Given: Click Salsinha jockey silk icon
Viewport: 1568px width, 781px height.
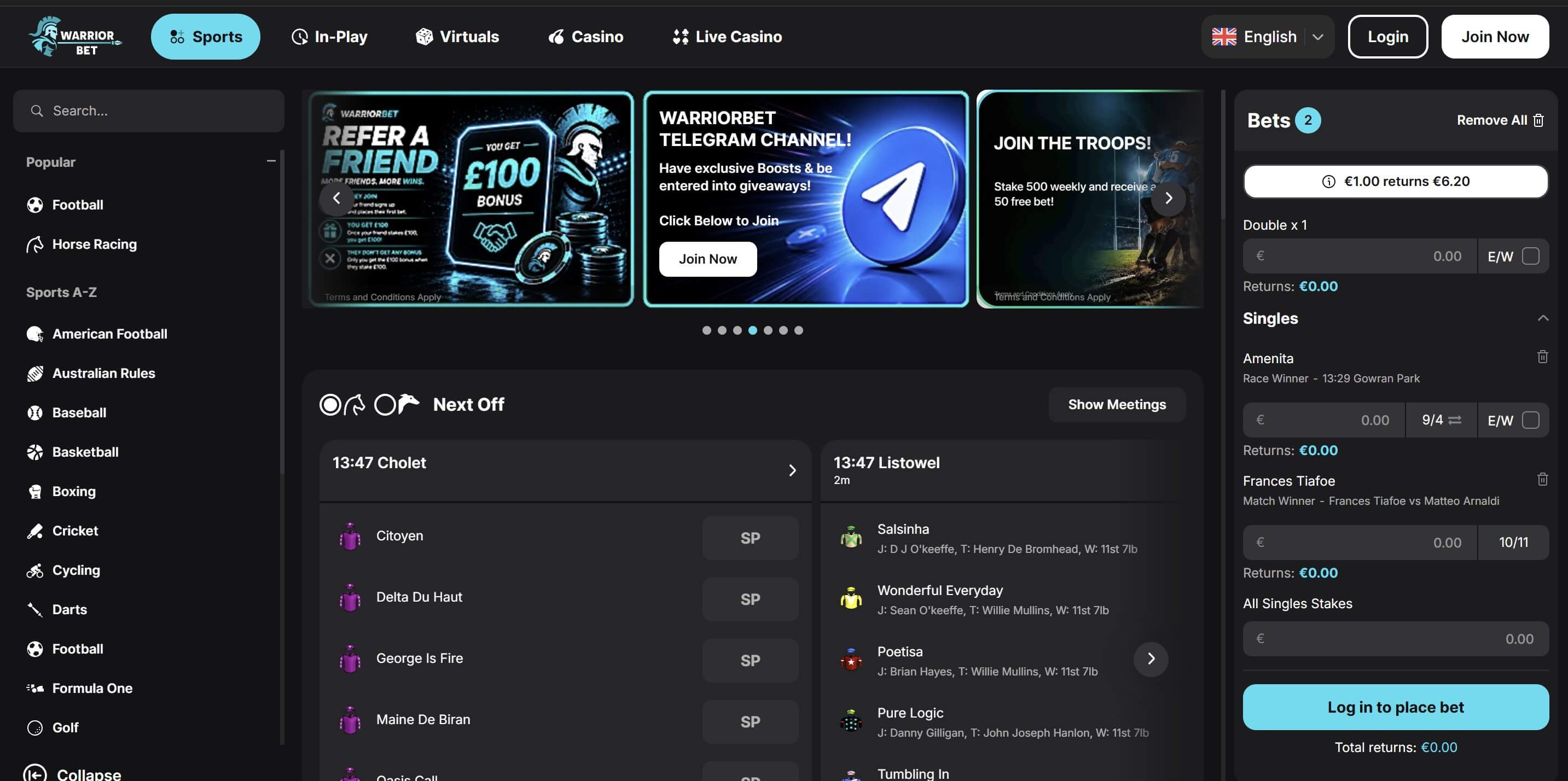Looking at the screenshot, I should [x=851, y=537].
